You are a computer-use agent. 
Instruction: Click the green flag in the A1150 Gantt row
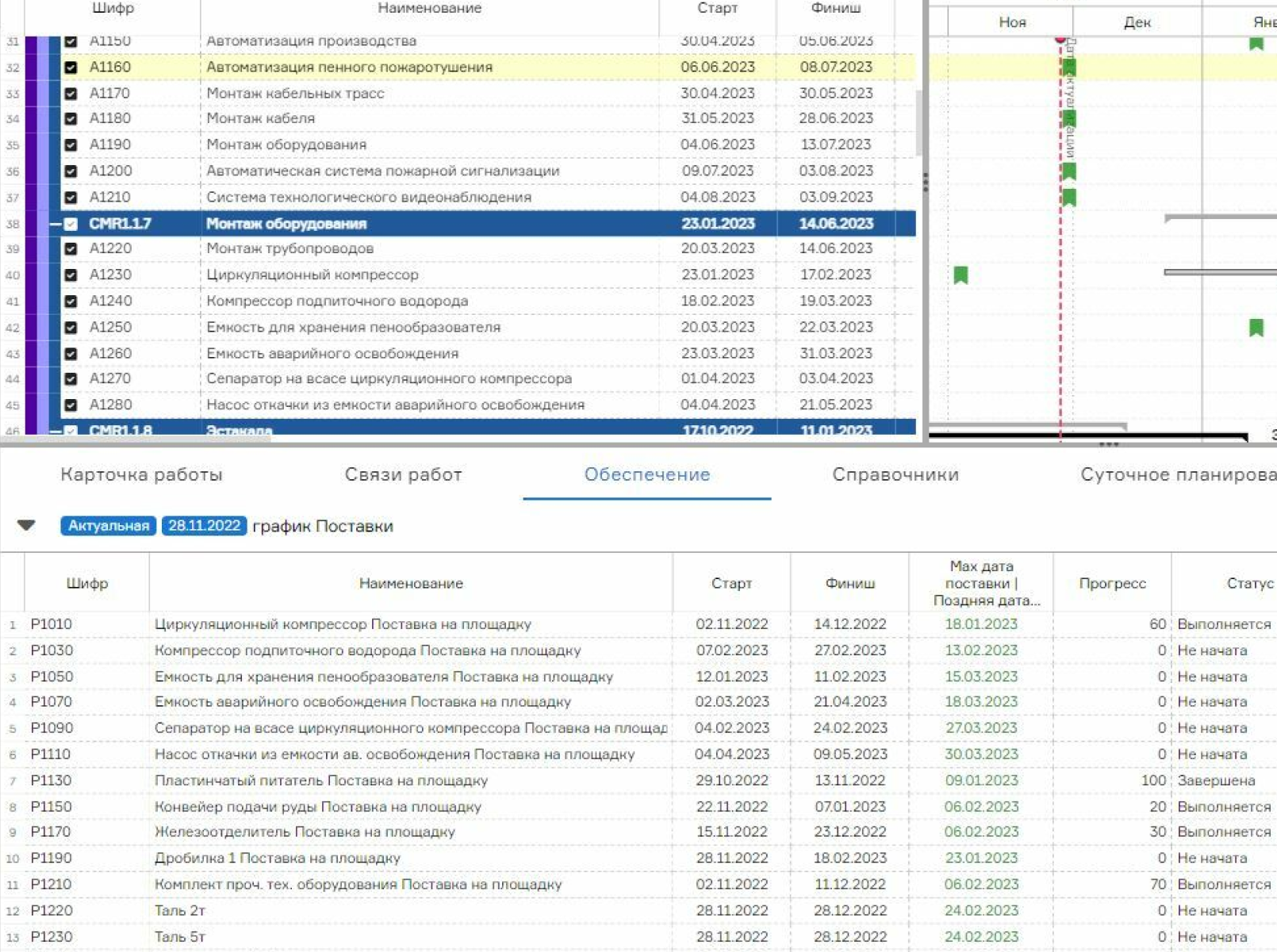click(x=1256, y=43)
